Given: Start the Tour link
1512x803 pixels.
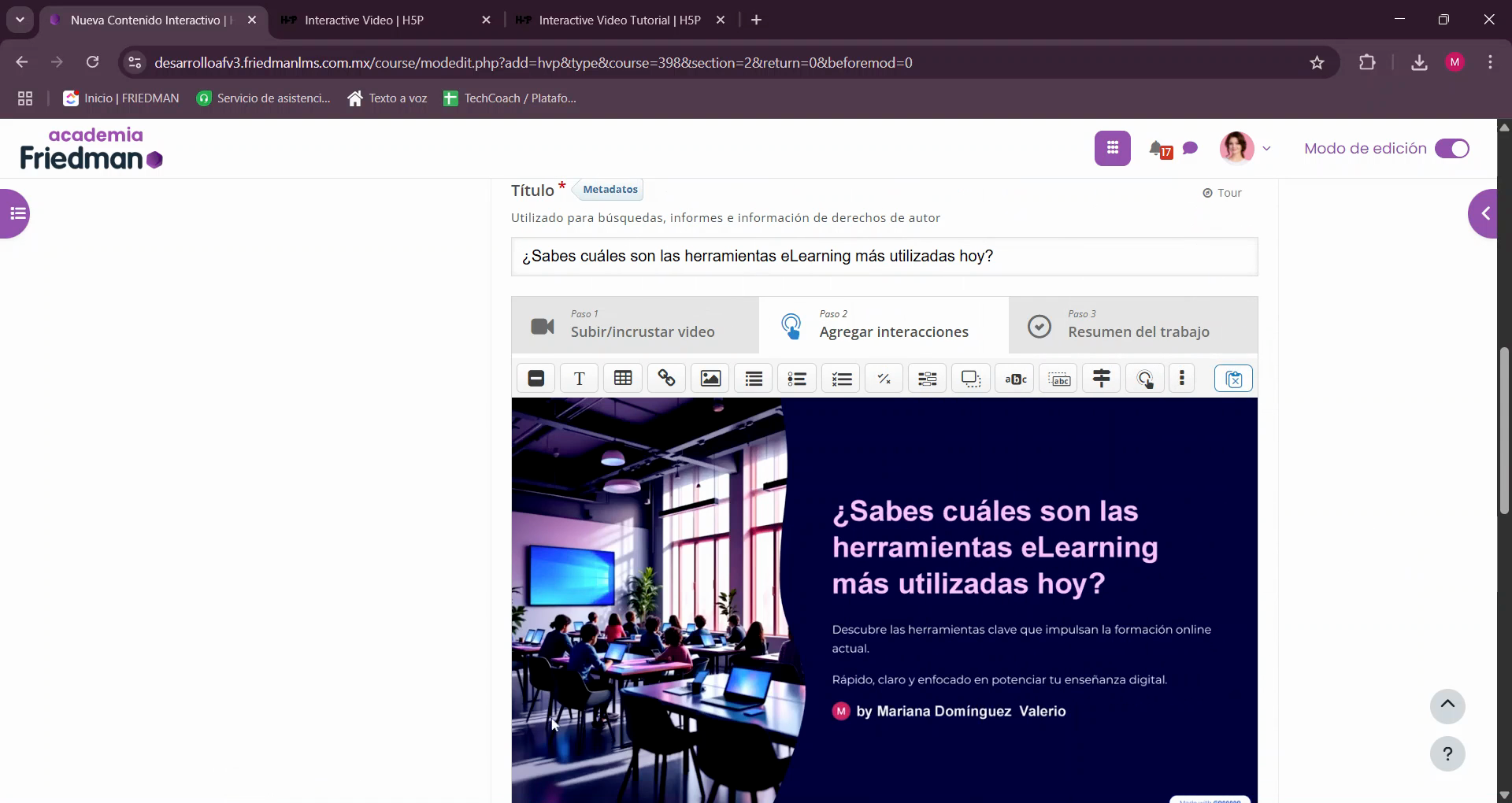Looking at the screenshot, I should point(1222,193).
